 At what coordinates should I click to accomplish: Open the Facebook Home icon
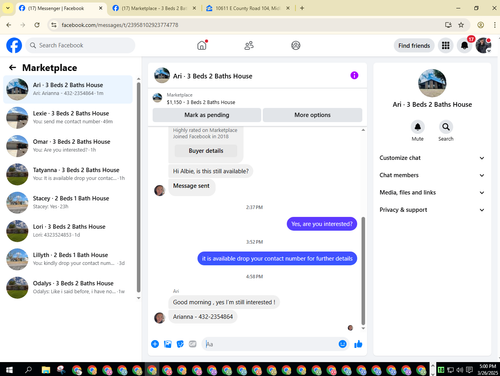click(202, 45)
